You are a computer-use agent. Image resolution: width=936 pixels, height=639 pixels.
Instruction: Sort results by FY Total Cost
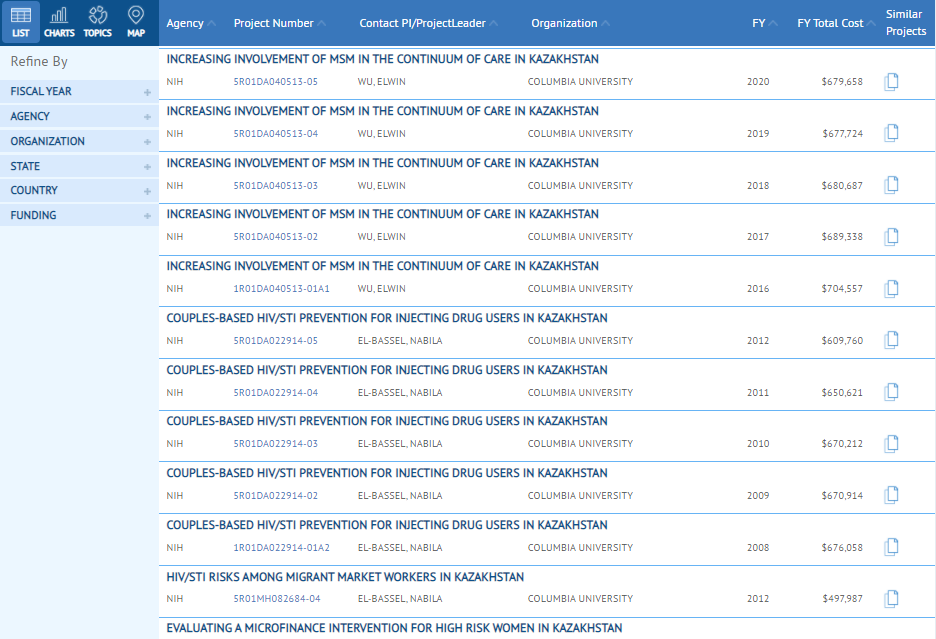836,23
